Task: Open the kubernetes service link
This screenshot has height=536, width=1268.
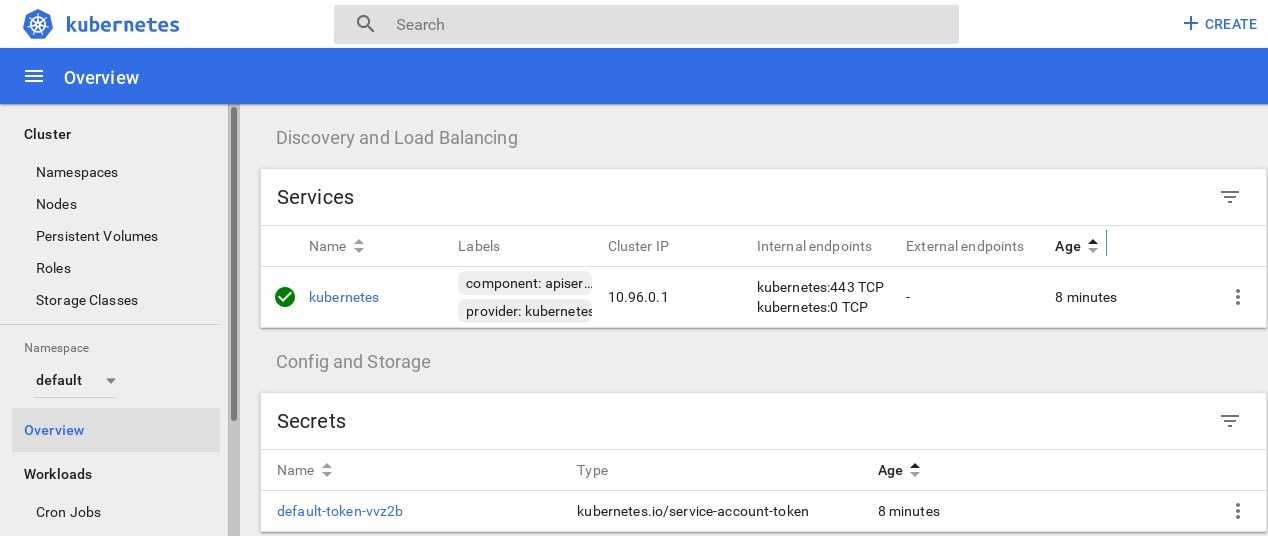Action: tap(344, 297)
